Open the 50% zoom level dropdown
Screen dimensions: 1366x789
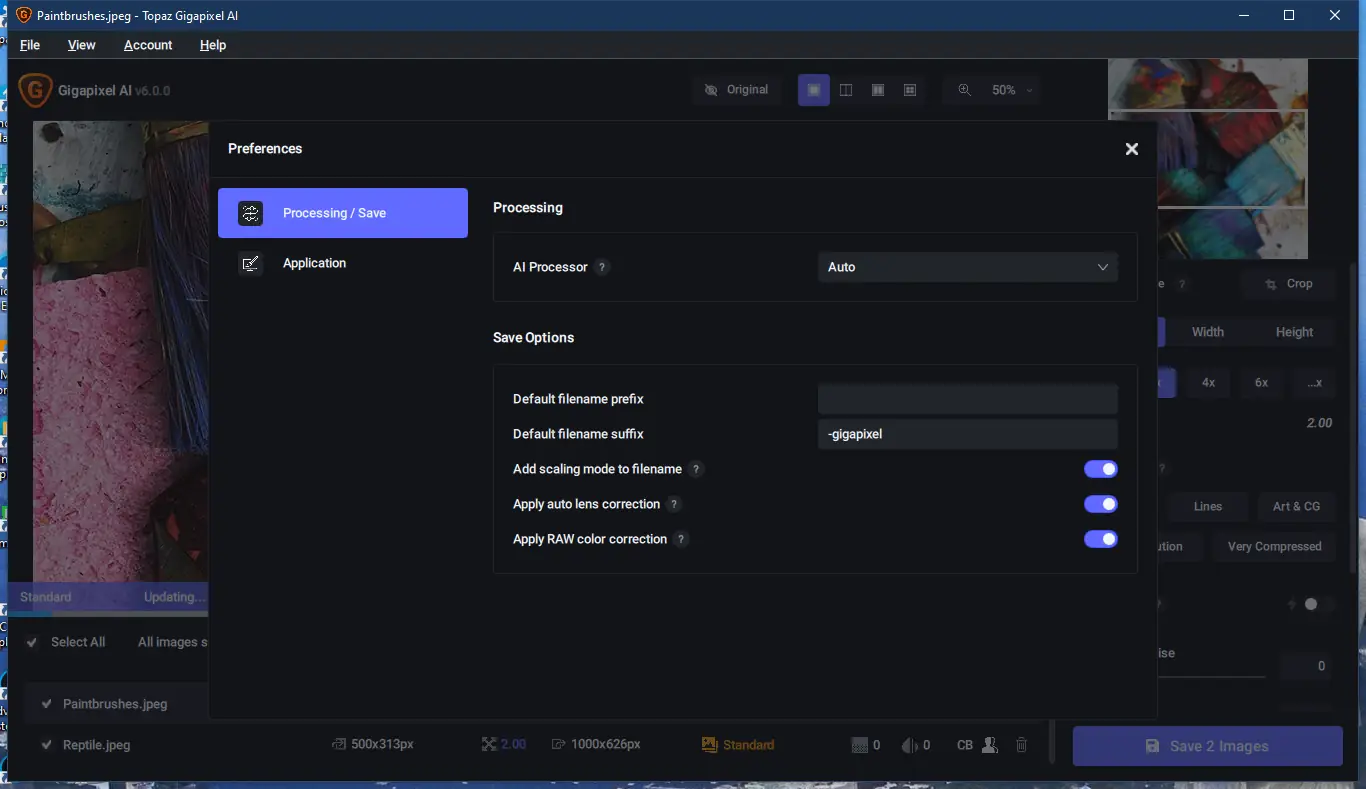[x=1011, y=90]
